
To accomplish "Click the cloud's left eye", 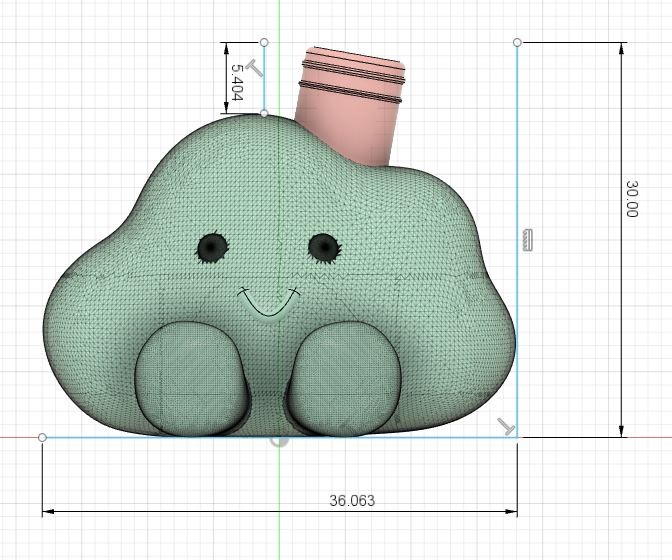I will point(211,247).
